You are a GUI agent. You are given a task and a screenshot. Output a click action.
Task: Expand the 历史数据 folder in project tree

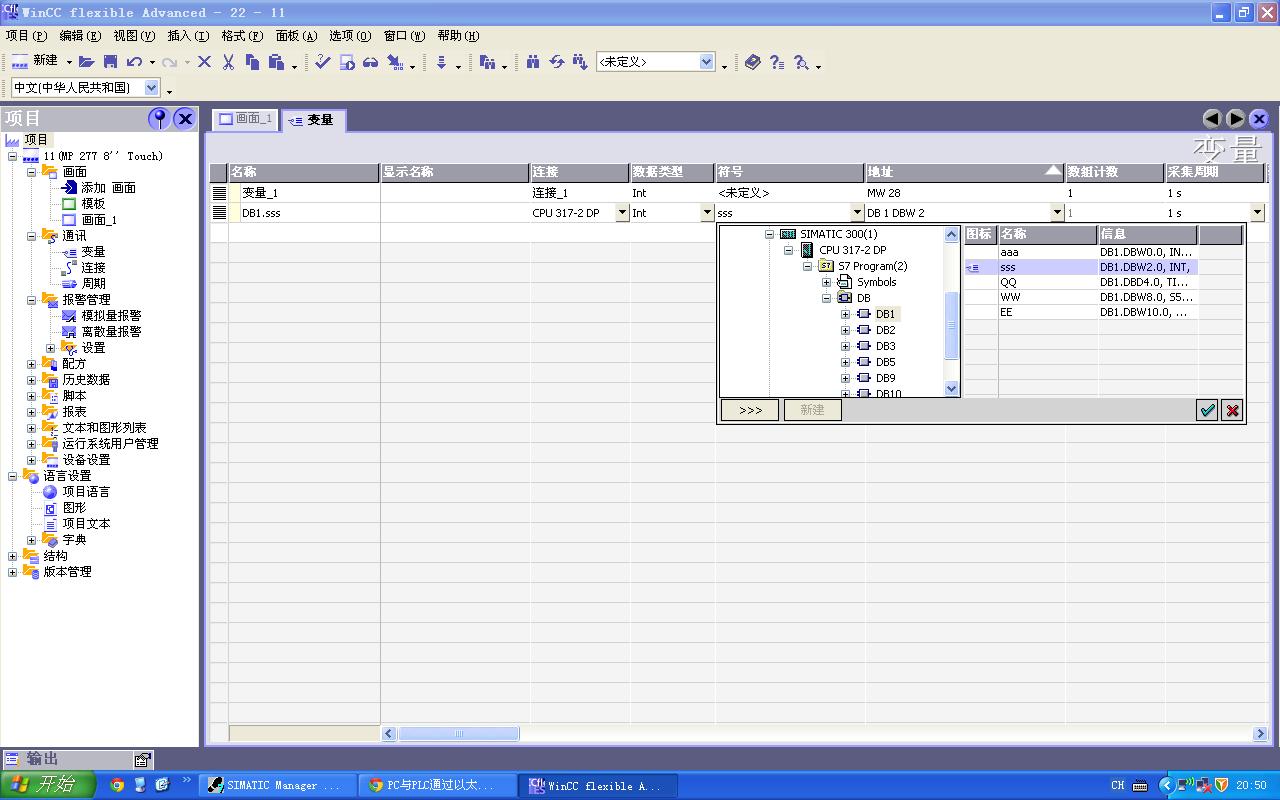coord(32,380)
